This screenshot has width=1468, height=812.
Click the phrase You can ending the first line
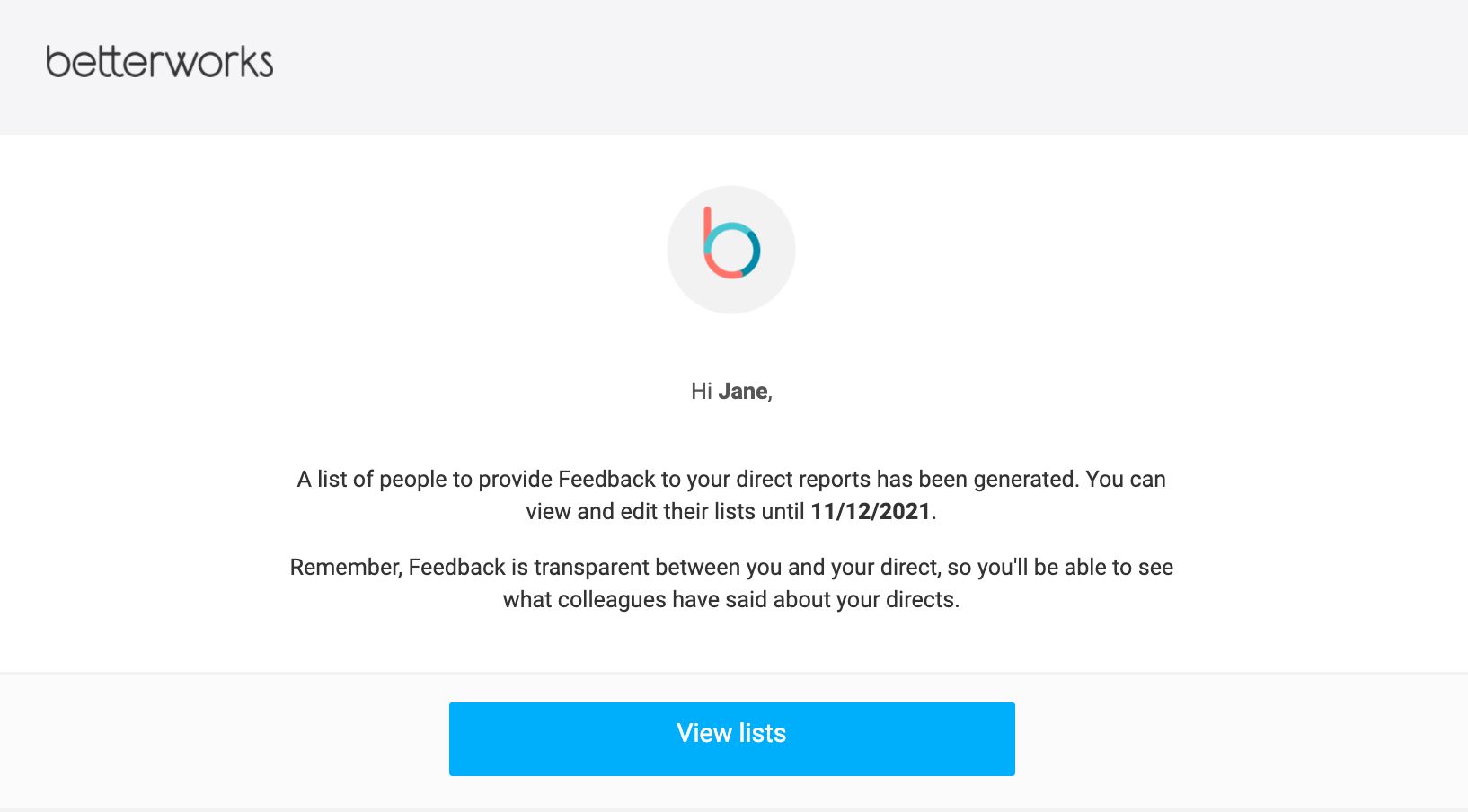click(x=1126, y=480)
